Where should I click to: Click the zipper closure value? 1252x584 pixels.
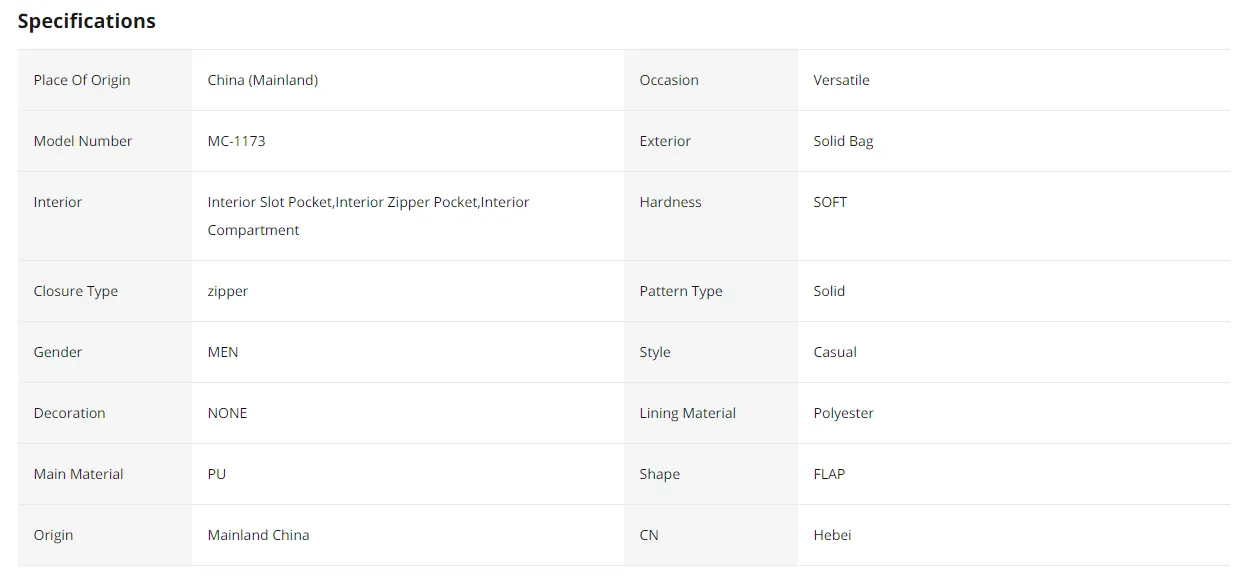(228, 291)
